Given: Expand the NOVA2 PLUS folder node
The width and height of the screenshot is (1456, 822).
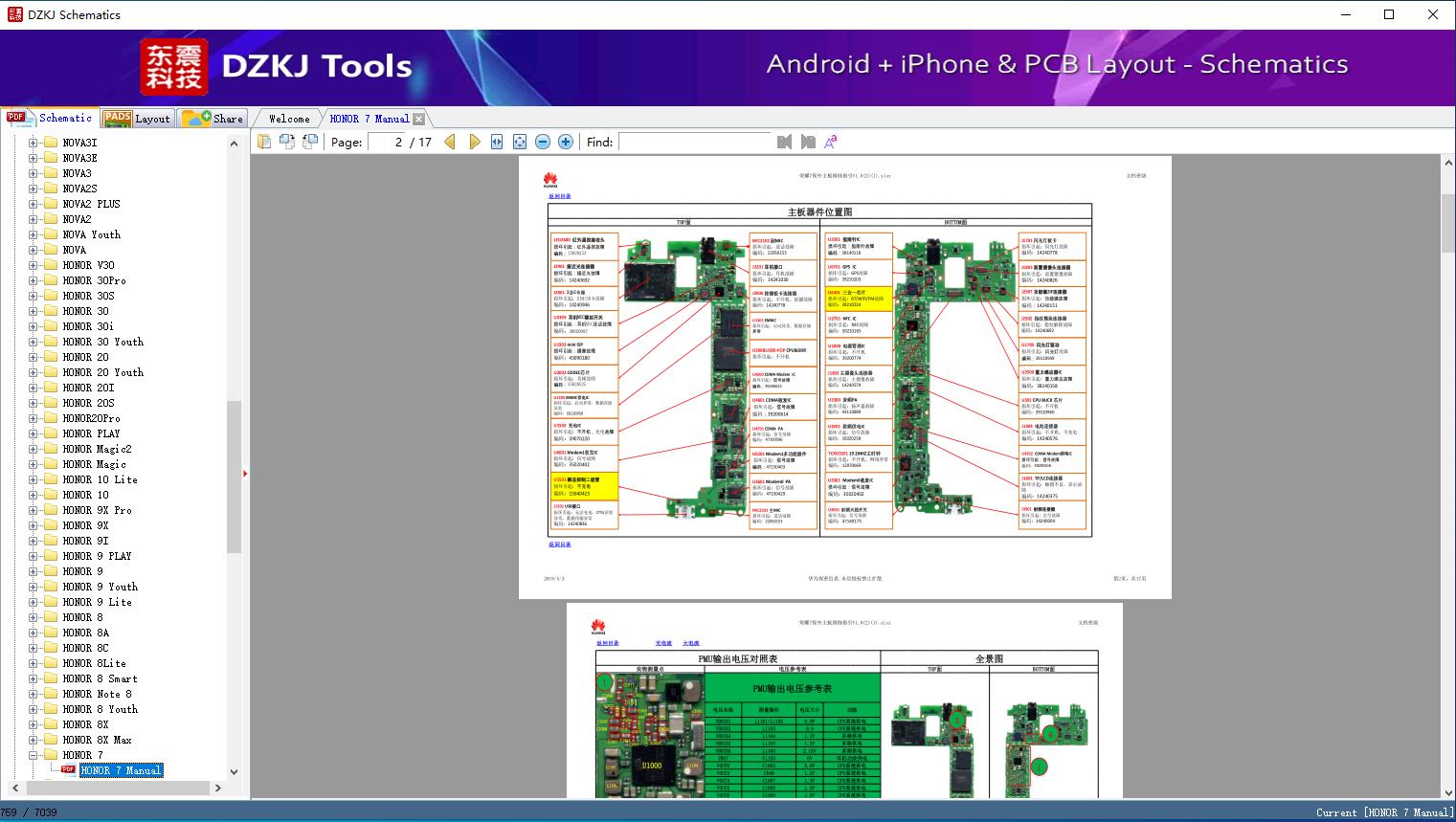Looking at the screenshot, I should click(34, 204).
